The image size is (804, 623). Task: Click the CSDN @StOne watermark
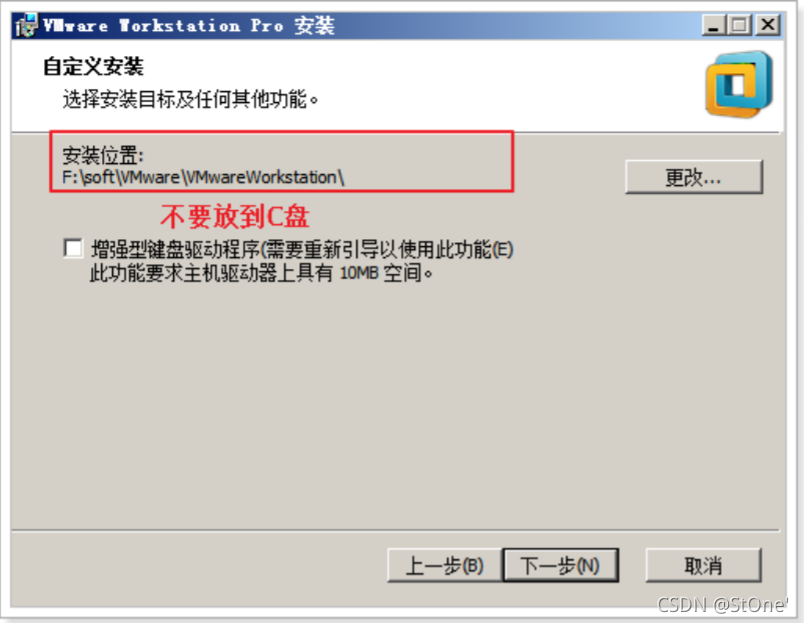722,605
